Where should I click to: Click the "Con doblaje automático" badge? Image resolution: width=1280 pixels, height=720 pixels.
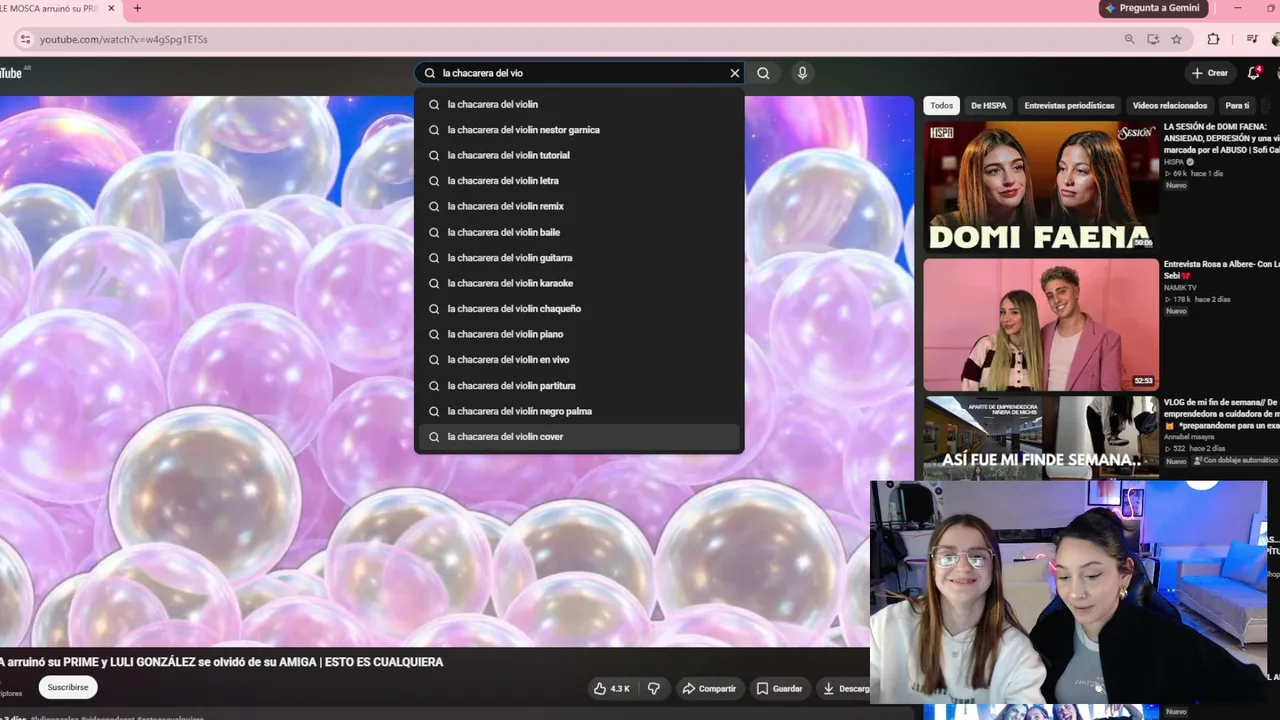coord(1234,461)
